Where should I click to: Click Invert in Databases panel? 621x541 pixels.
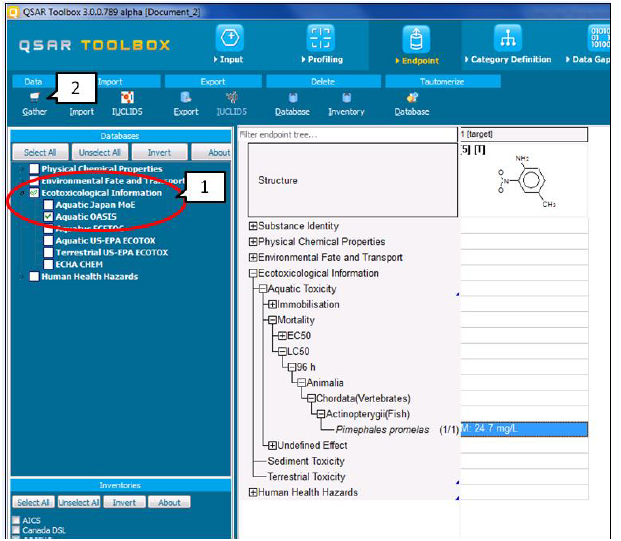click(x=159, y=152)
